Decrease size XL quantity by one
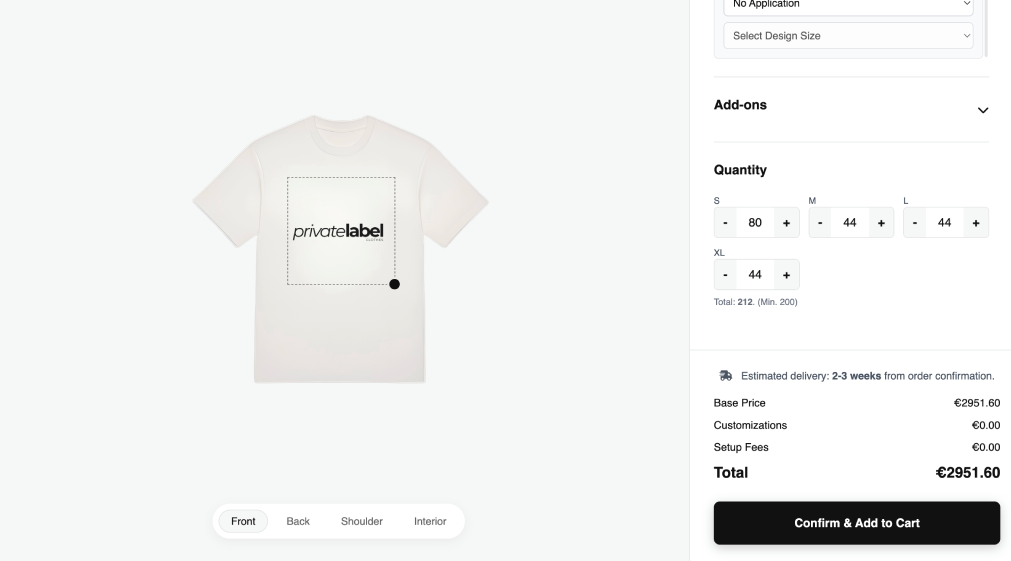The width and height of the screenshot is (1011, 561). (x=726, y=275)
